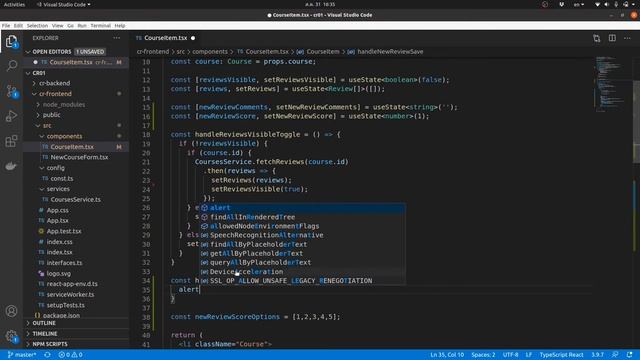This screenshot has width=640, height=360.
Task: Click Ln 35, Col 10 status entry
Action: 447,355
